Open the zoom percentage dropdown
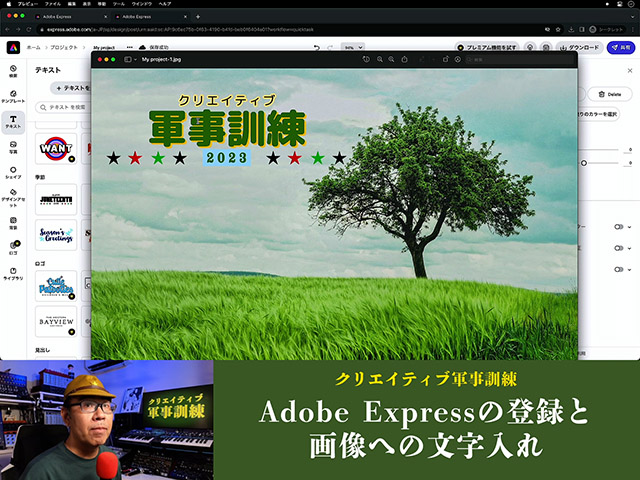 [x=353, y=47]
